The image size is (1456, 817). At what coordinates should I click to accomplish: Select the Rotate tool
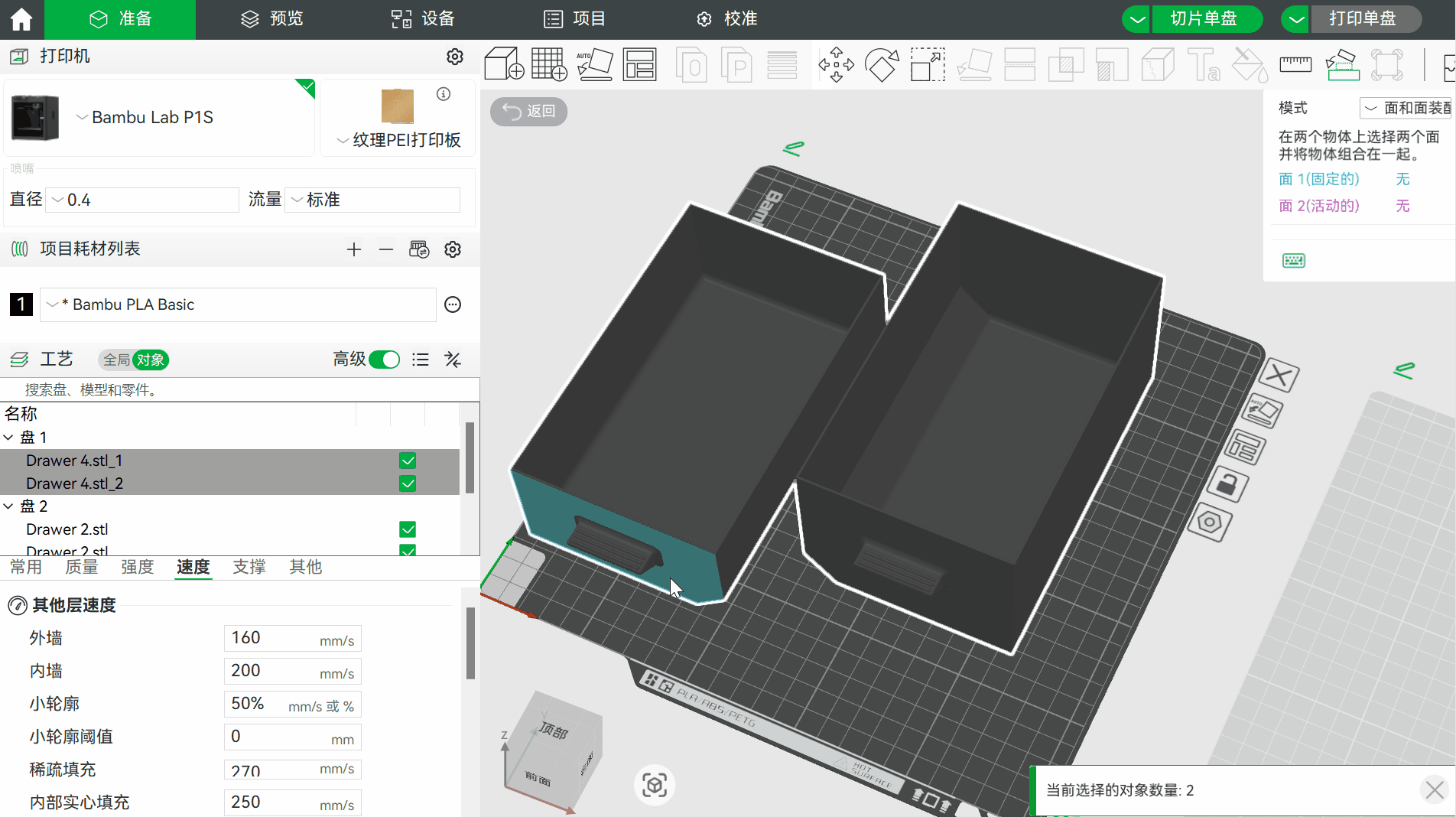click(882, 64)
